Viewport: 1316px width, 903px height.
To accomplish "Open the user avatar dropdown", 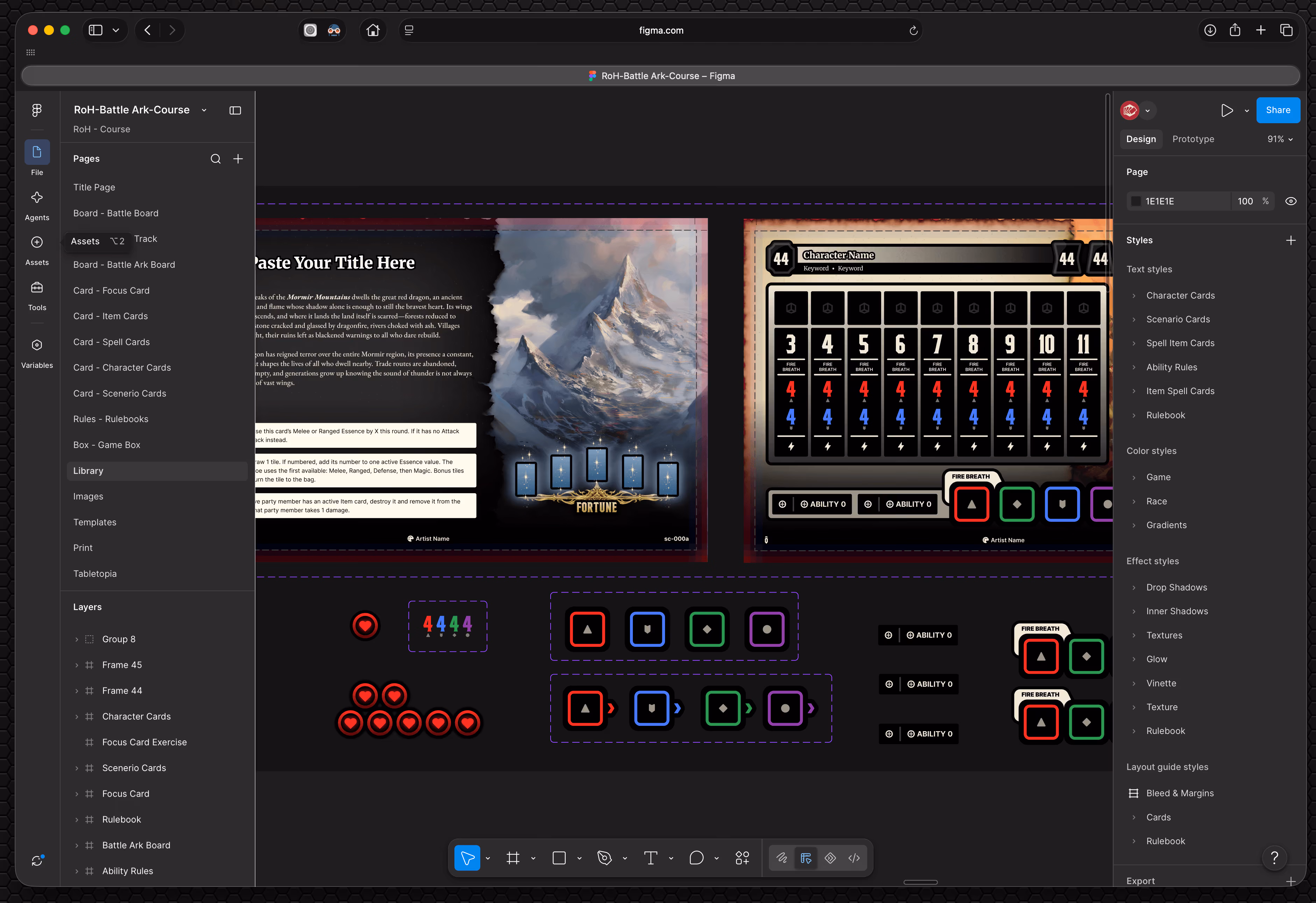I will [1147, 111].
